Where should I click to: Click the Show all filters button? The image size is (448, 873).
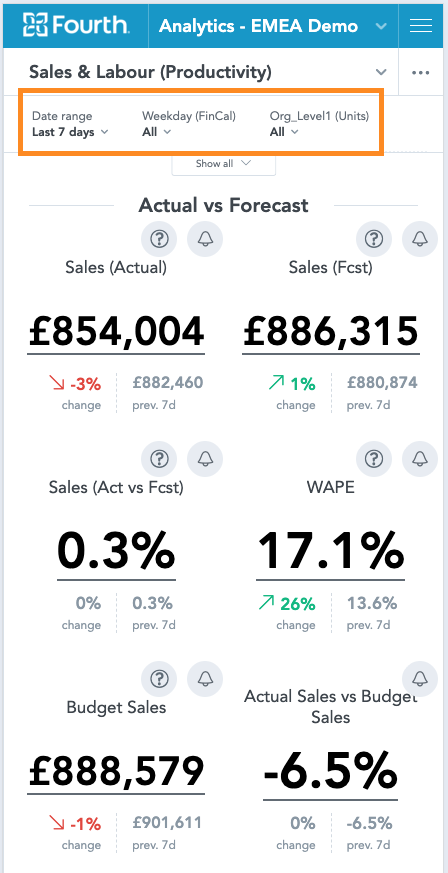(223, 164)
